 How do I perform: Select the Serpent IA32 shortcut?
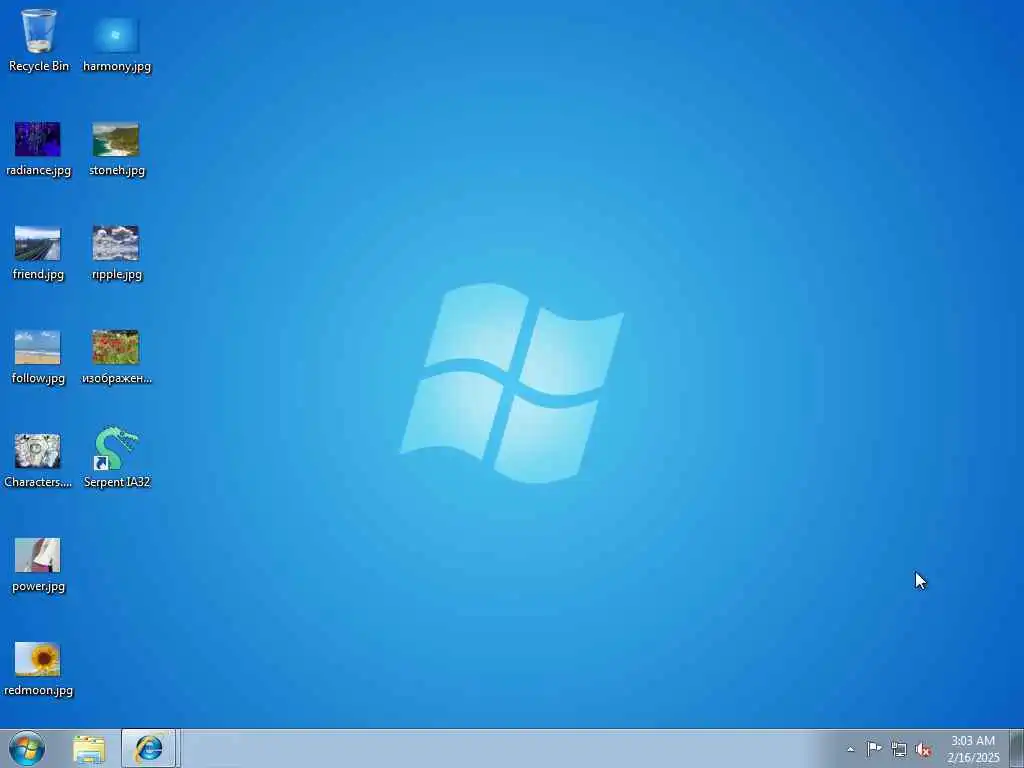point(116,457)
